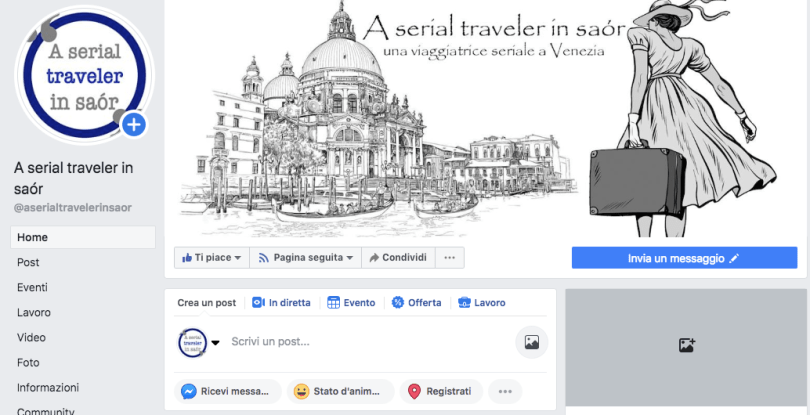
Task: Create an Offerta post
Action: [x=416, y=303]
